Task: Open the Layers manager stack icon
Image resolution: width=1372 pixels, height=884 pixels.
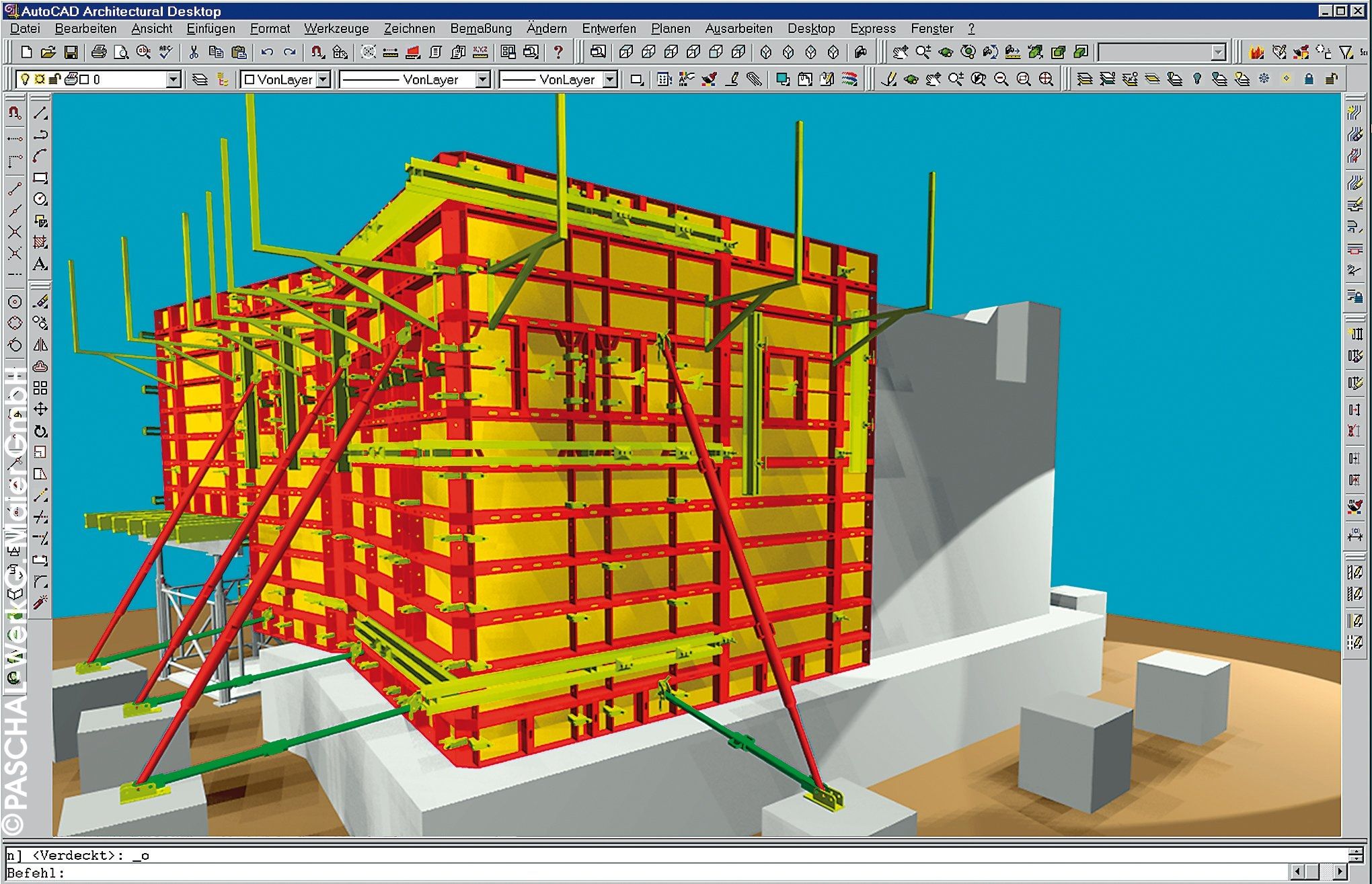Action: pos(200,79)
